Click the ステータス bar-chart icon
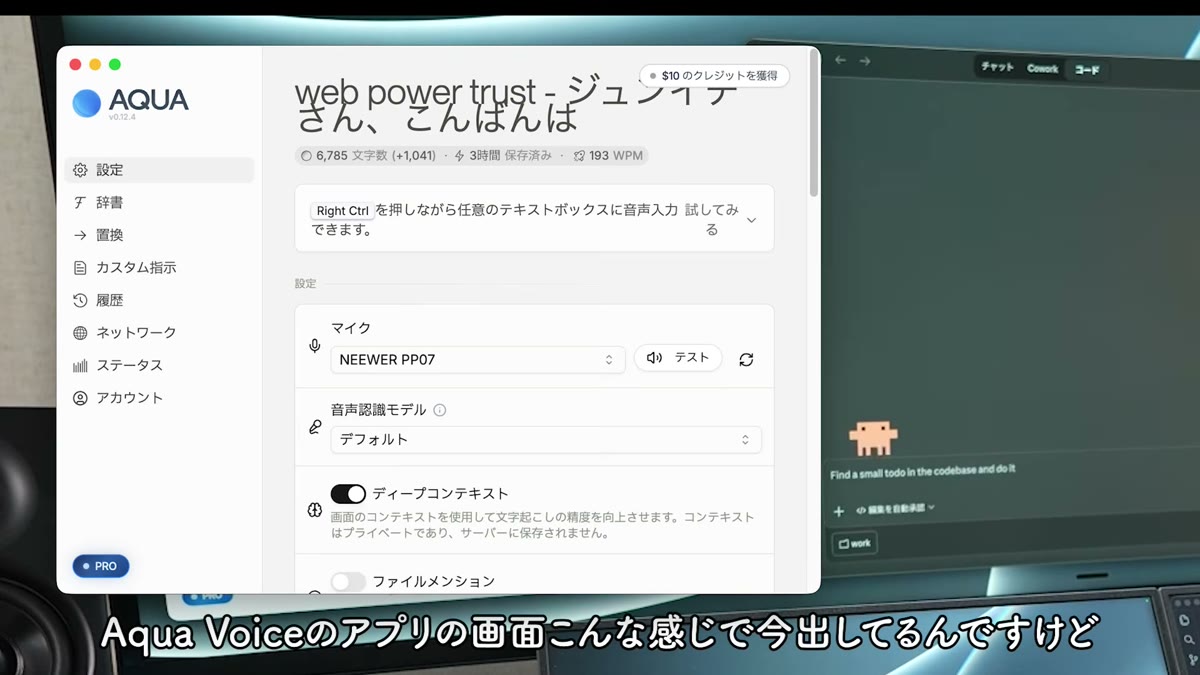The height and width of the screenshot is (675, 1200). tap(80, 365)
